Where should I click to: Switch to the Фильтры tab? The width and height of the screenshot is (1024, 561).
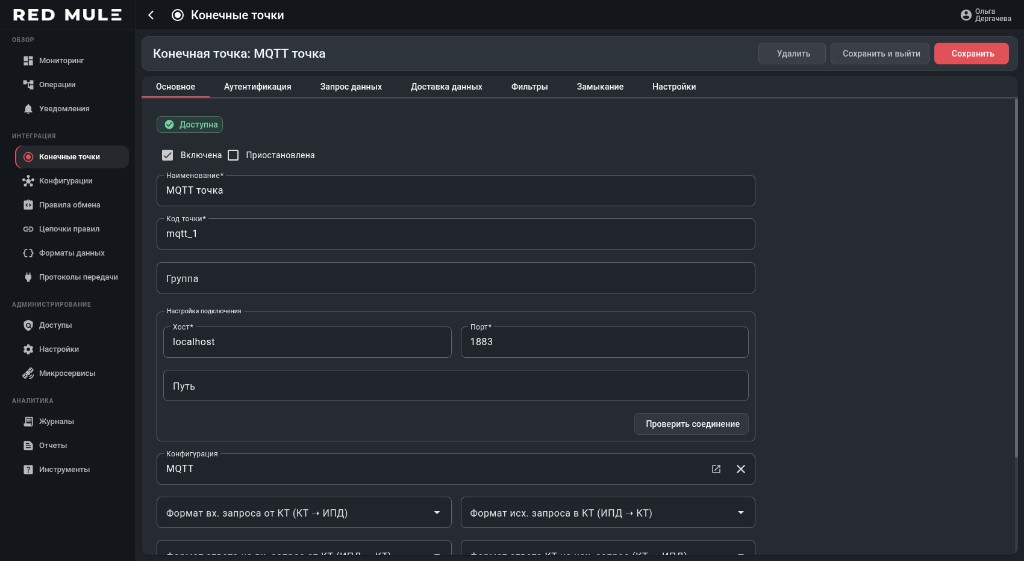pyautogui.click(x=530, y=87)
